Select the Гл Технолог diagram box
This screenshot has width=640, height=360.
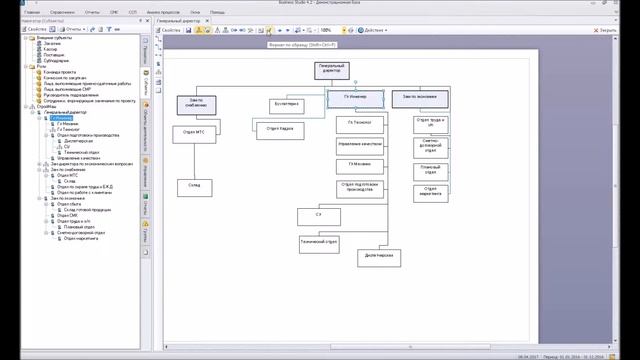360,125
